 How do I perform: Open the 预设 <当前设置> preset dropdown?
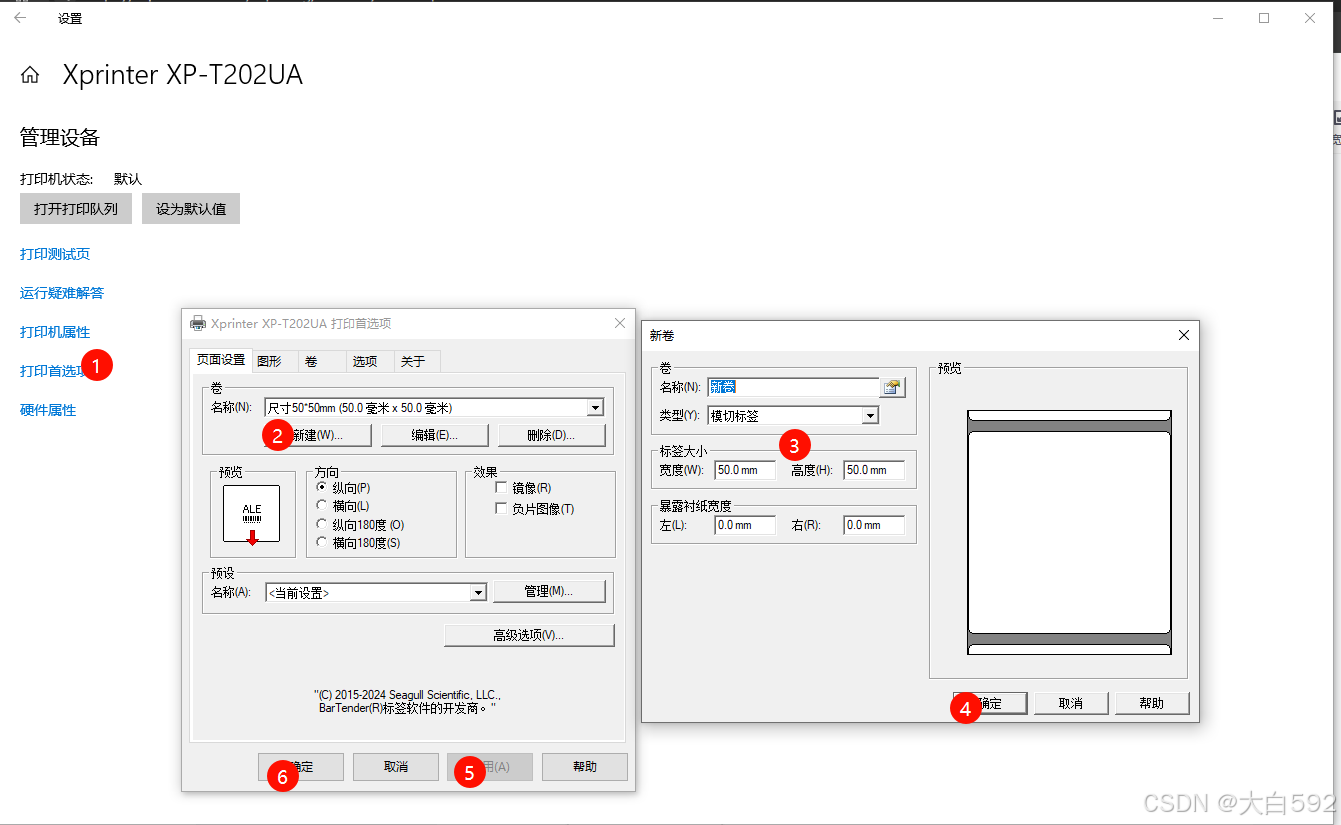click(x=478, y=593)
